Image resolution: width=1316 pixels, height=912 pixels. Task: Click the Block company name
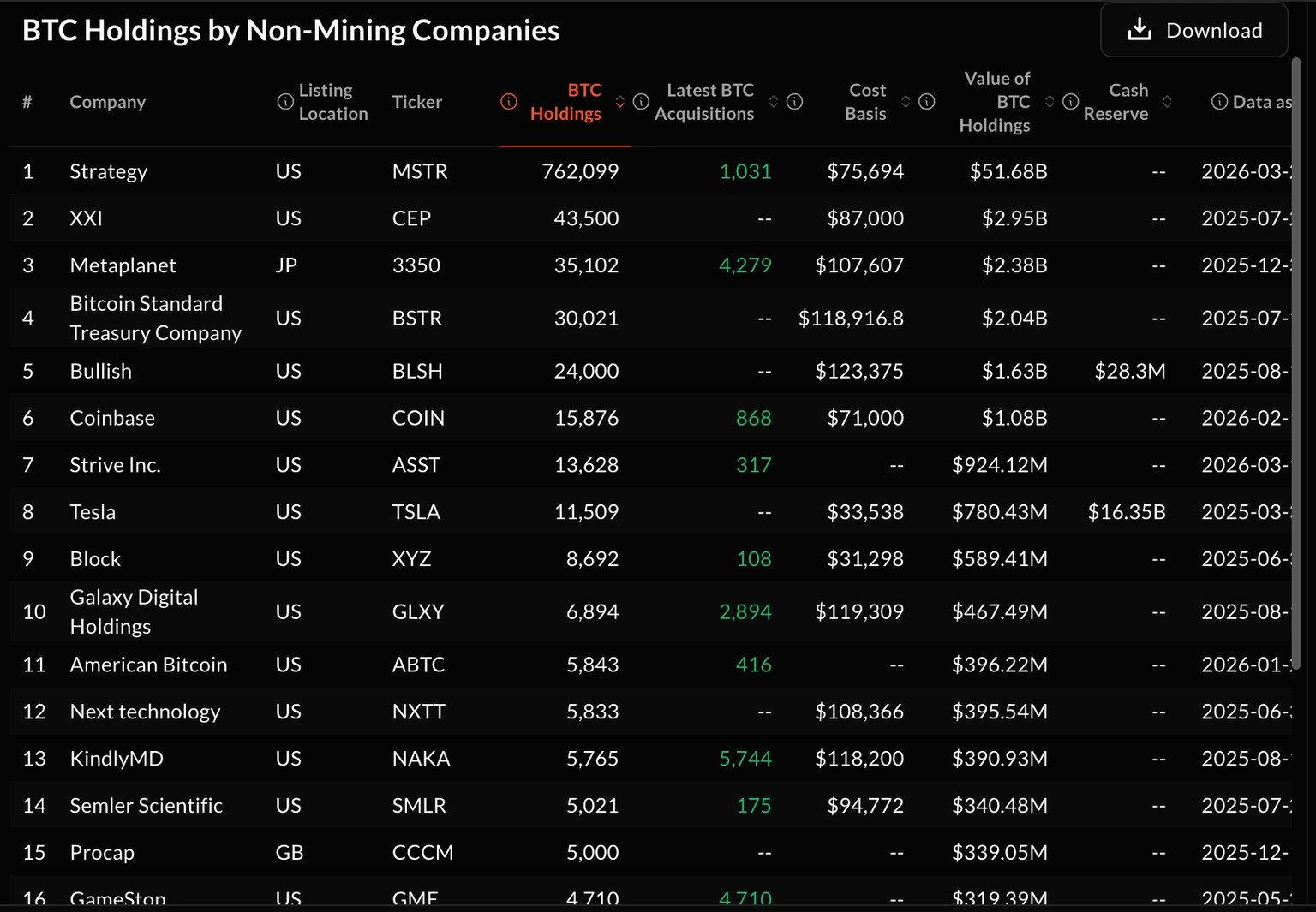[x=95, y=559]
